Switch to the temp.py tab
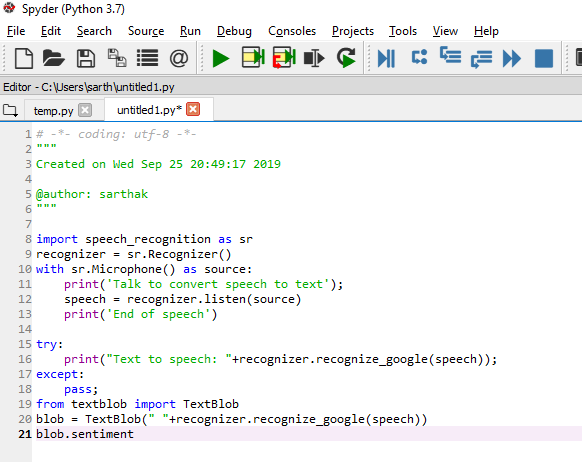The height and width of the screenshot is (462, 582). [x=53, y=111]
